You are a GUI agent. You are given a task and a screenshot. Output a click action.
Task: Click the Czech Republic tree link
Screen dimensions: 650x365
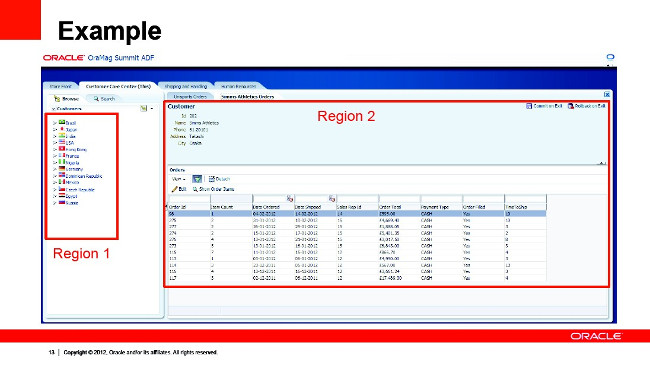pyautogui.click(x=80, y=190)
